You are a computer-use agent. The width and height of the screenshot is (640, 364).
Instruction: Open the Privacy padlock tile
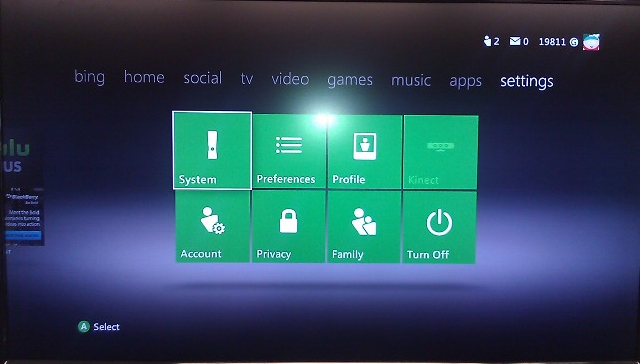tap(289, 227)
